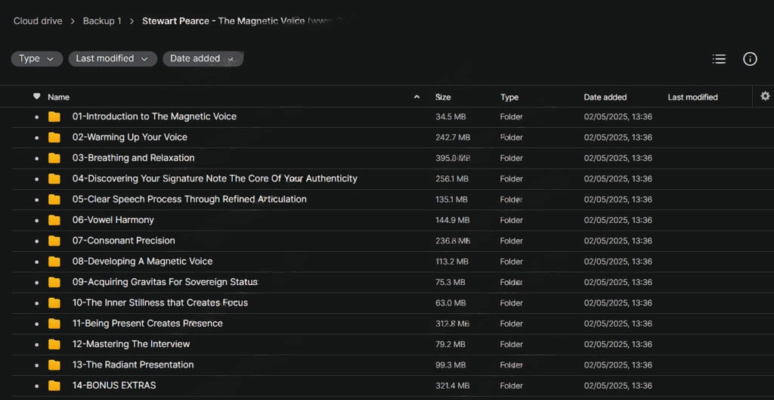Screen dimensions: 774x400
Task: Open the Date added filter dropdown
Action: 203,59
